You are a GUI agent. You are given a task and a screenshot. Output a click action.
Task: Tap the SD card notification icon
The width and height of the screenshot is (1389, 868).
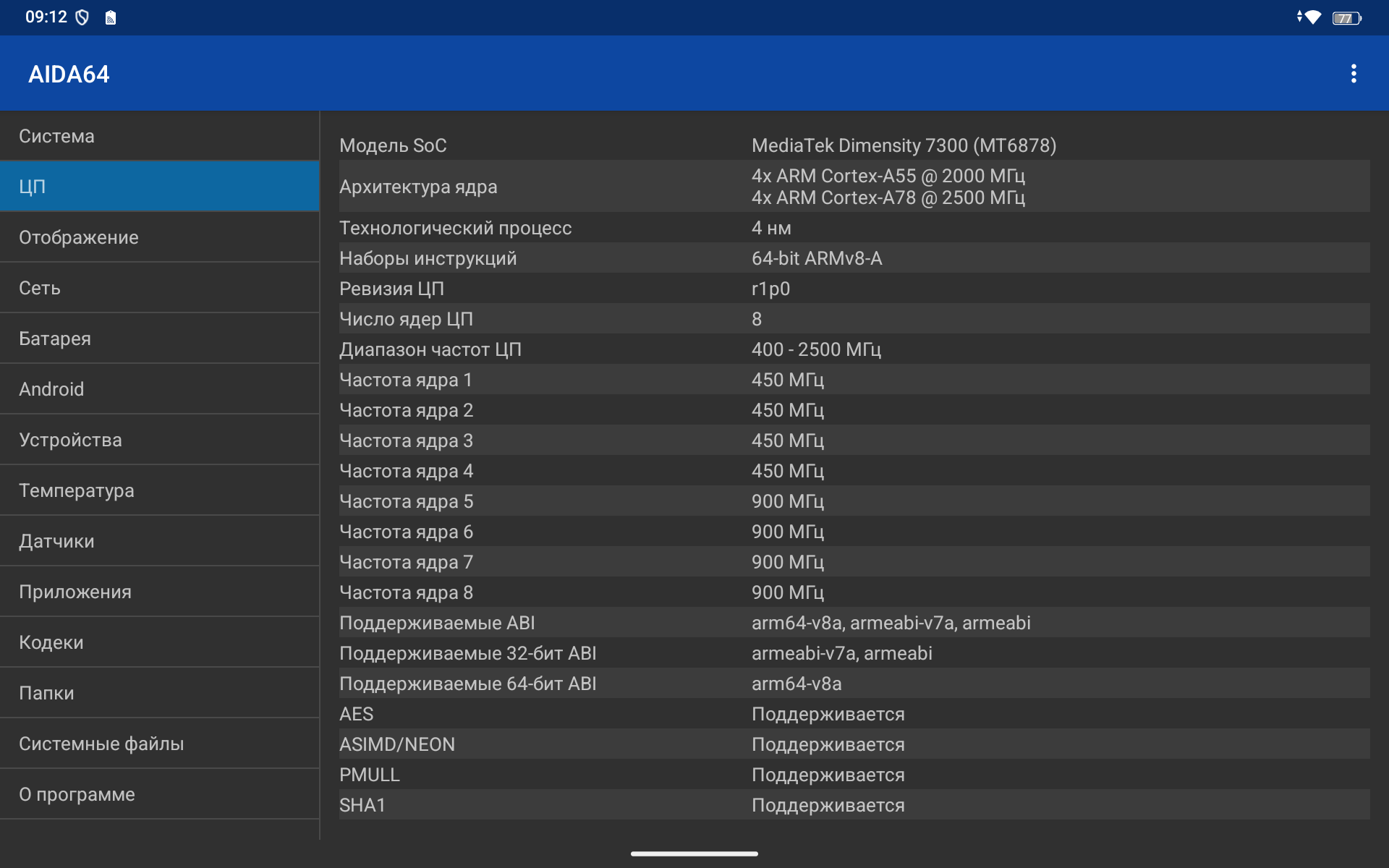[x=111, y=18]
